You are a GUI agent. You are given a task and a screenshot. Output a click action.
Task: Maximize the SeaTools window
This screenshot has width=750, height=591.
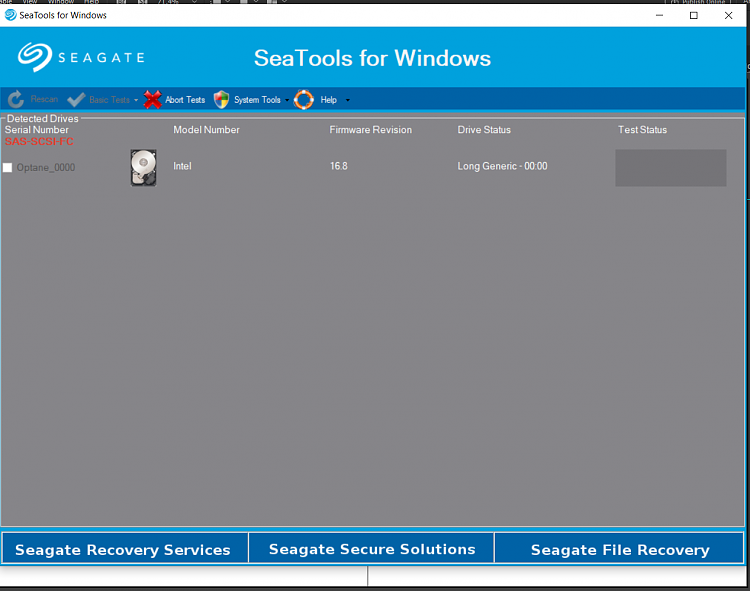(694, 15)
